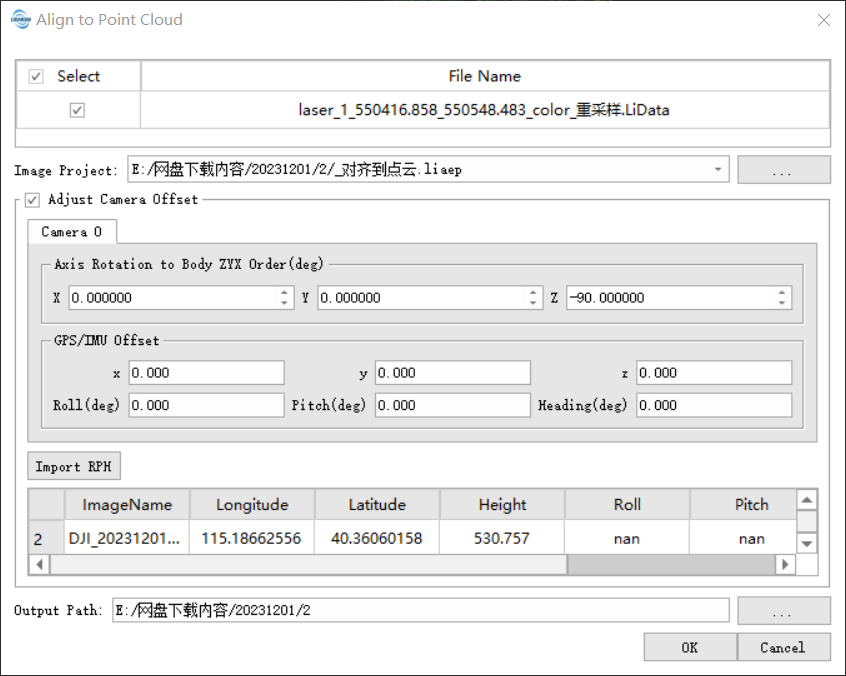Browse for the Output Path folder
This screenshot has width=846, height=676.
783,610
